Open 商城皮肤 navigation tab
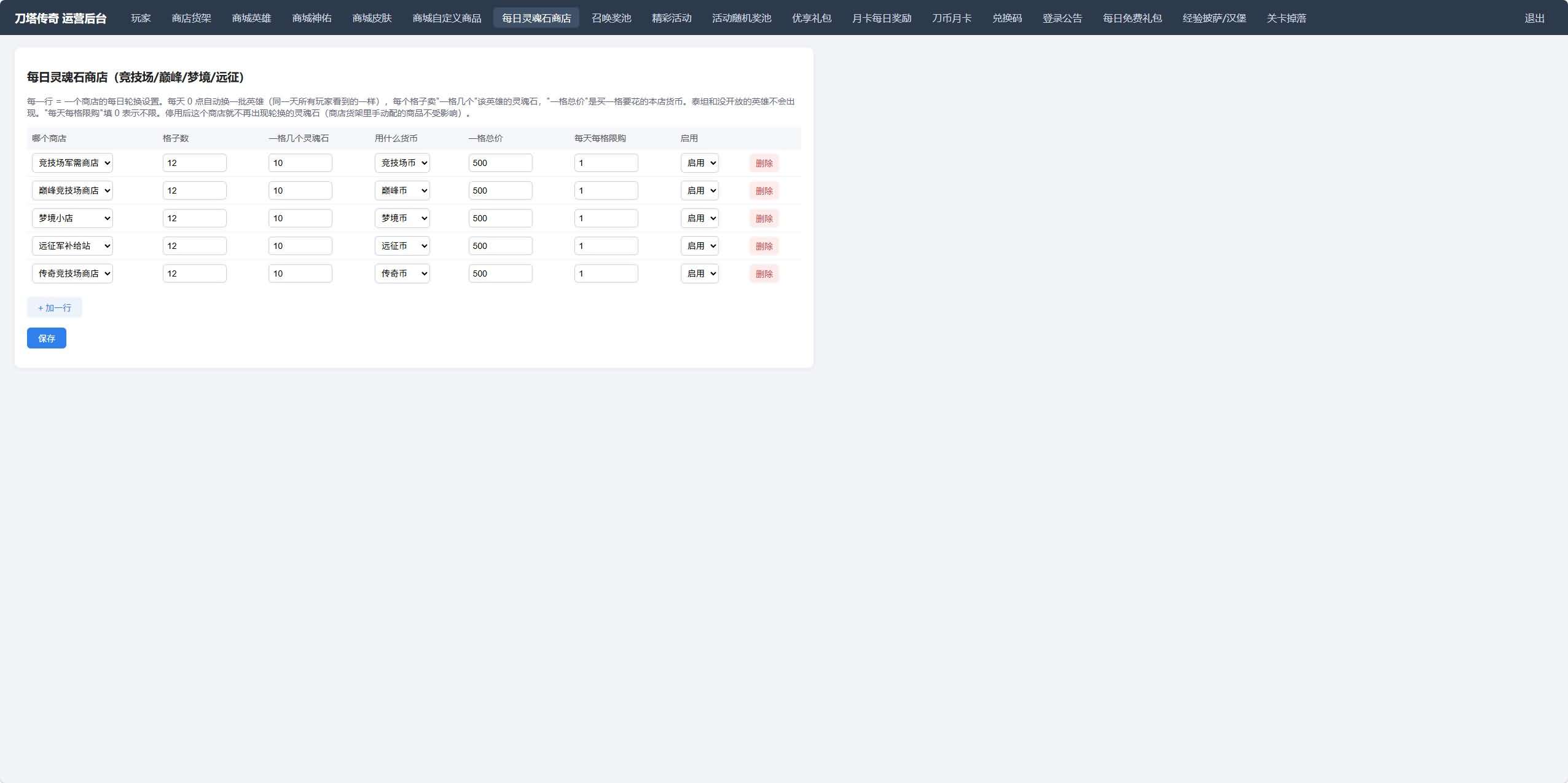The image size is (1568, 783). click(x=372, y=18)
